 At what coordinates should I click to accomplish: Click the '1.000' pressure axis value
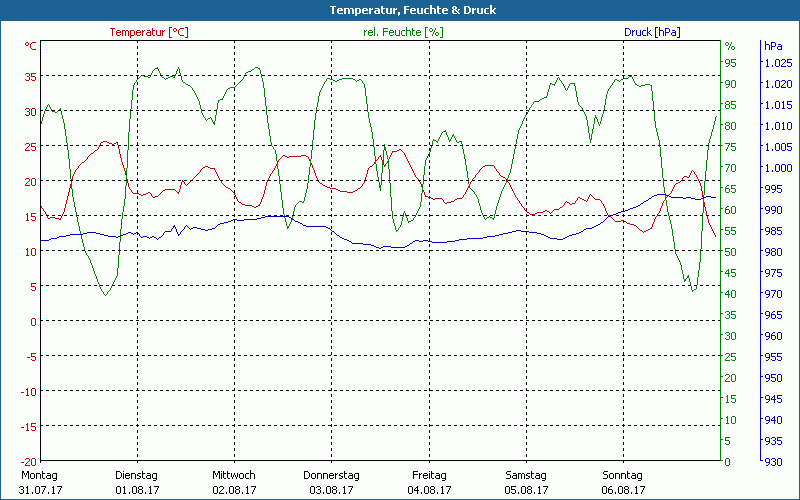click(x=778, y=168)
